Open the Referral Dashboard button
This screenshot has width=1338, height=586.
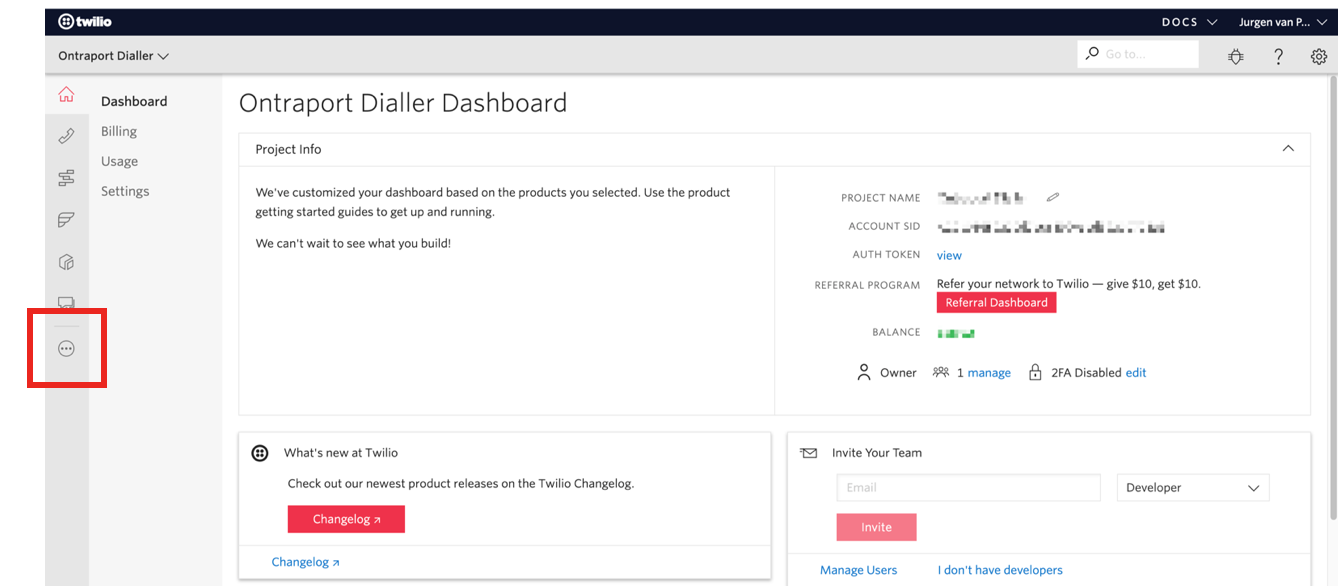tap(996, 302)
